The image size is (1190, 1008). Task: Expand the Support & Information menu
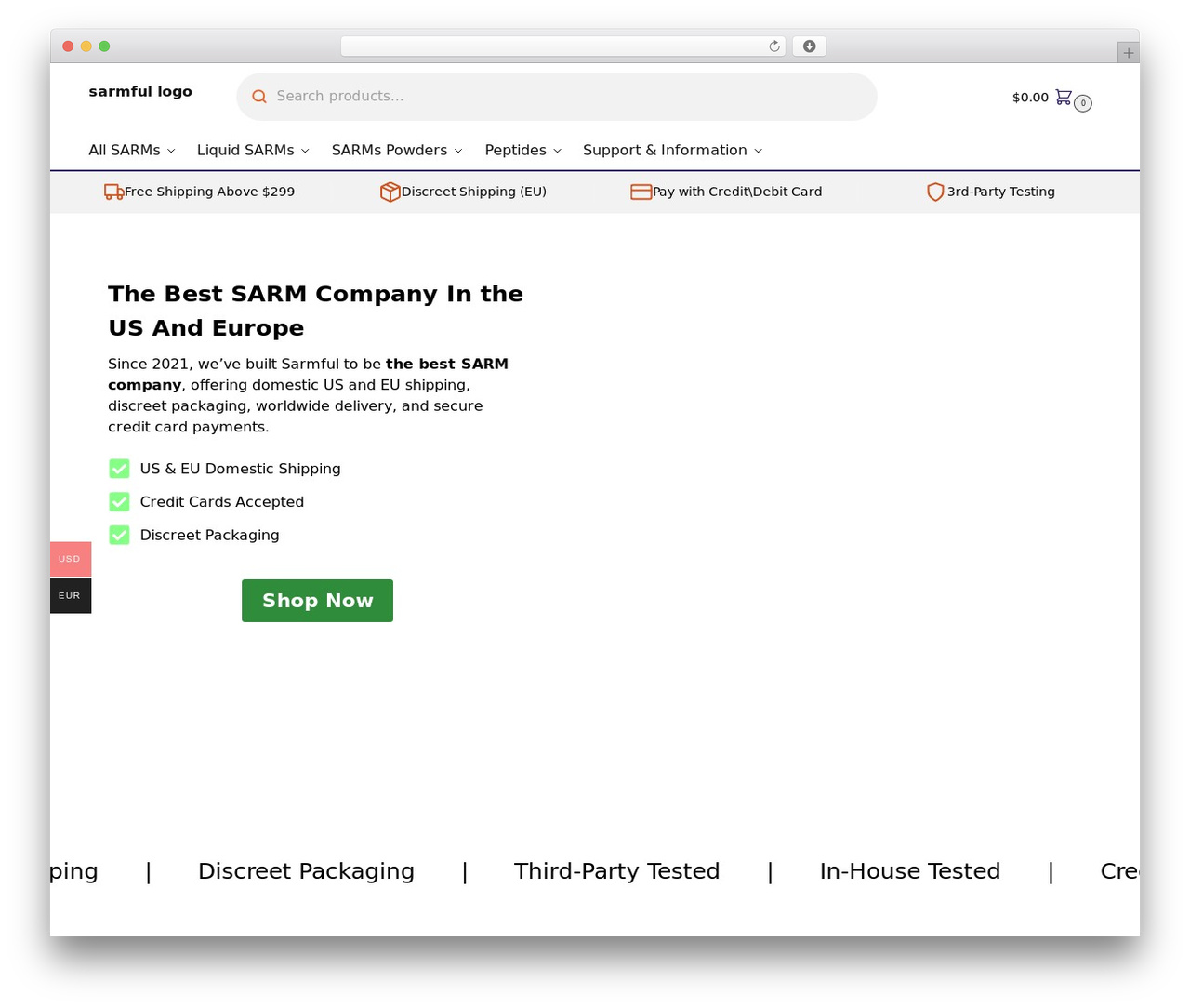coord(673,151)
